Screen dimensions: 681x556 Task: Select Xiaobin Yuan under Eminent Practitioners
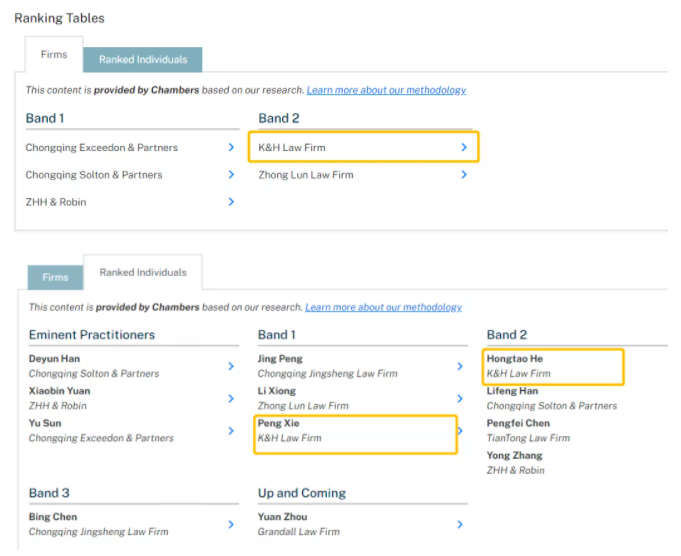coord(60,391)
